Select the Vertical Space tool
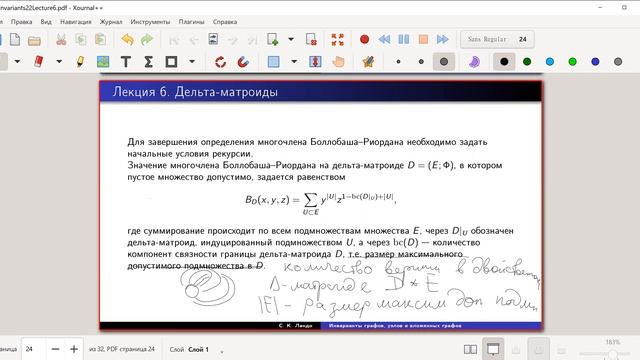Screen dimensions: 640x360 (315, 62)
